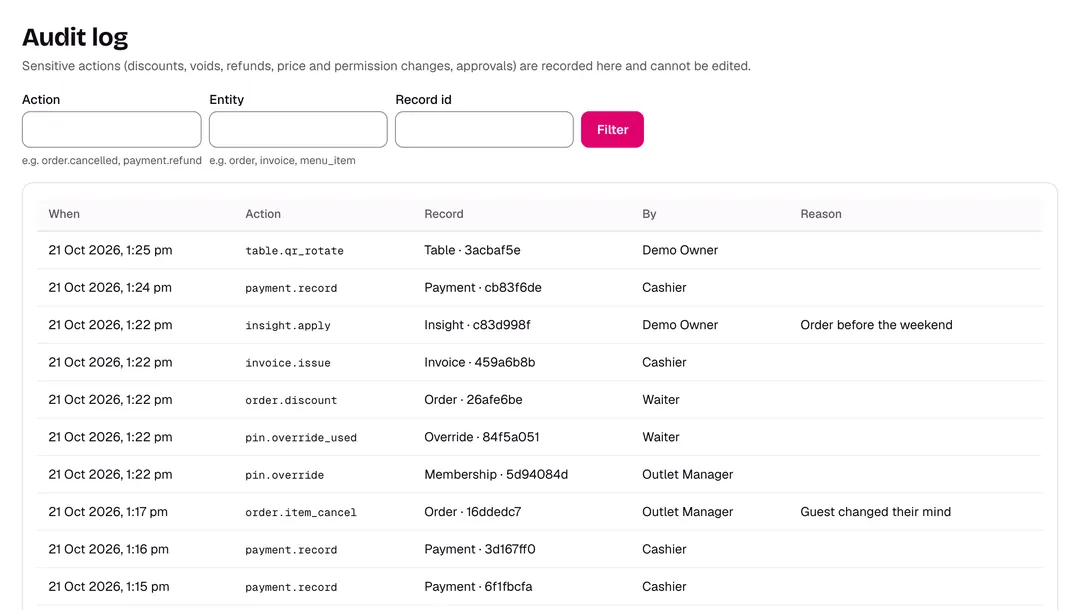Click Waiter in the order.discount row
1080x610 pixels.
point(661,399)
